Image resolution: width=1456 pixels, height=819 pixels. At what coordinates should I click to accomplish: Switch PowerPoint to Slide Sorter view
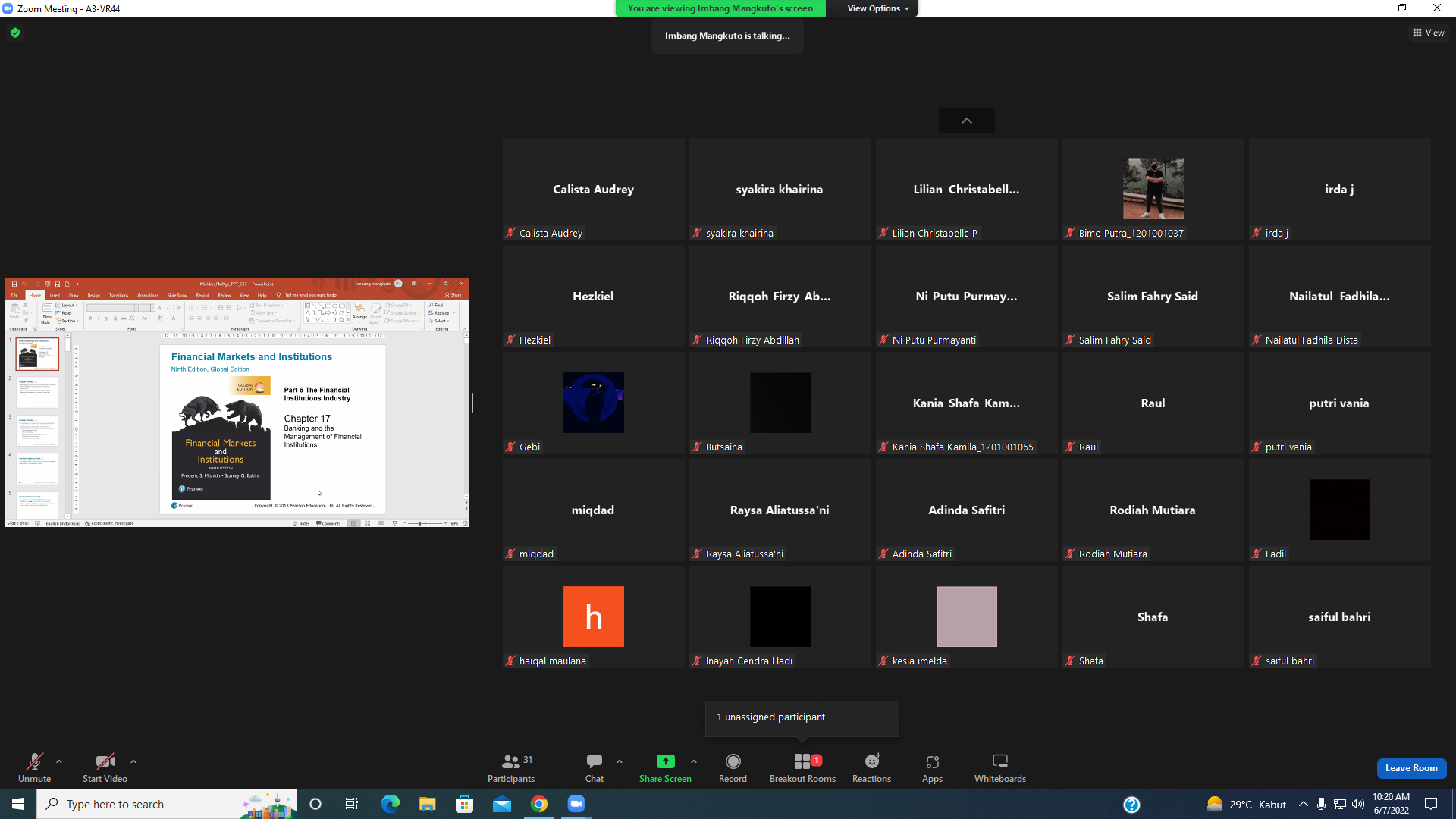pyautogui.click(x=367, y=523)
